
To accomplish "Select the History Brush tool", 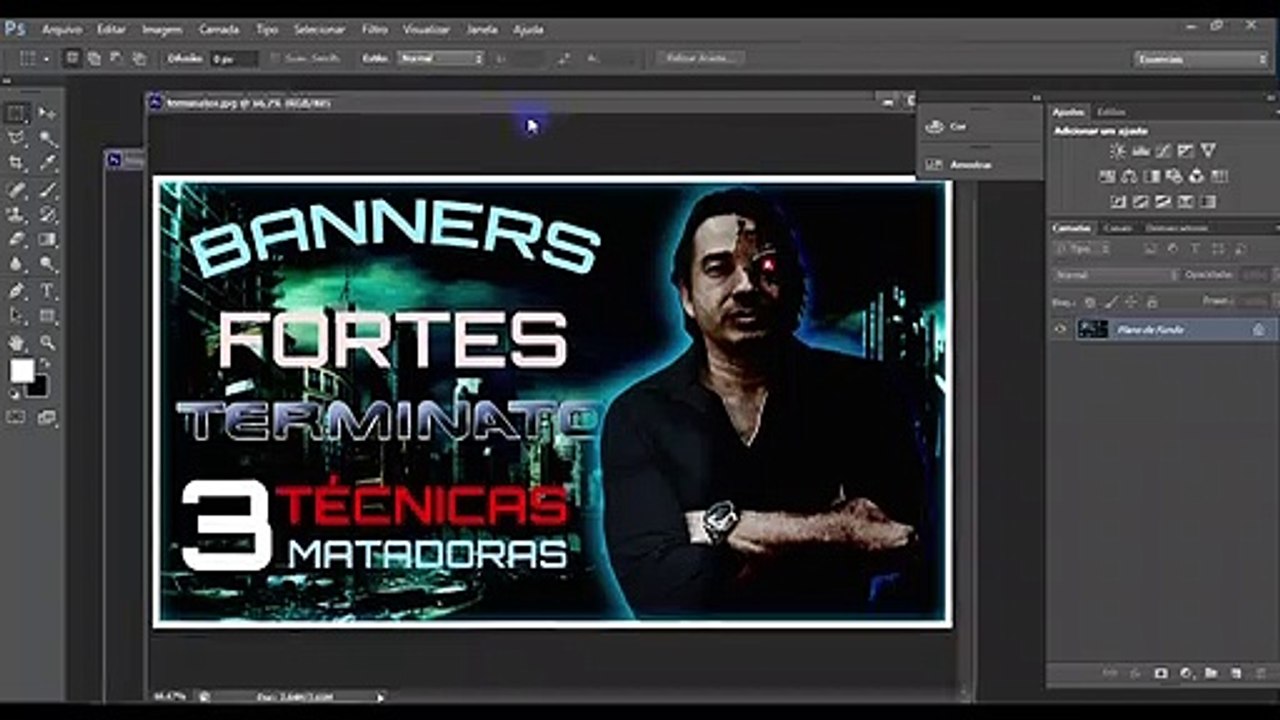I will [47, 214].
